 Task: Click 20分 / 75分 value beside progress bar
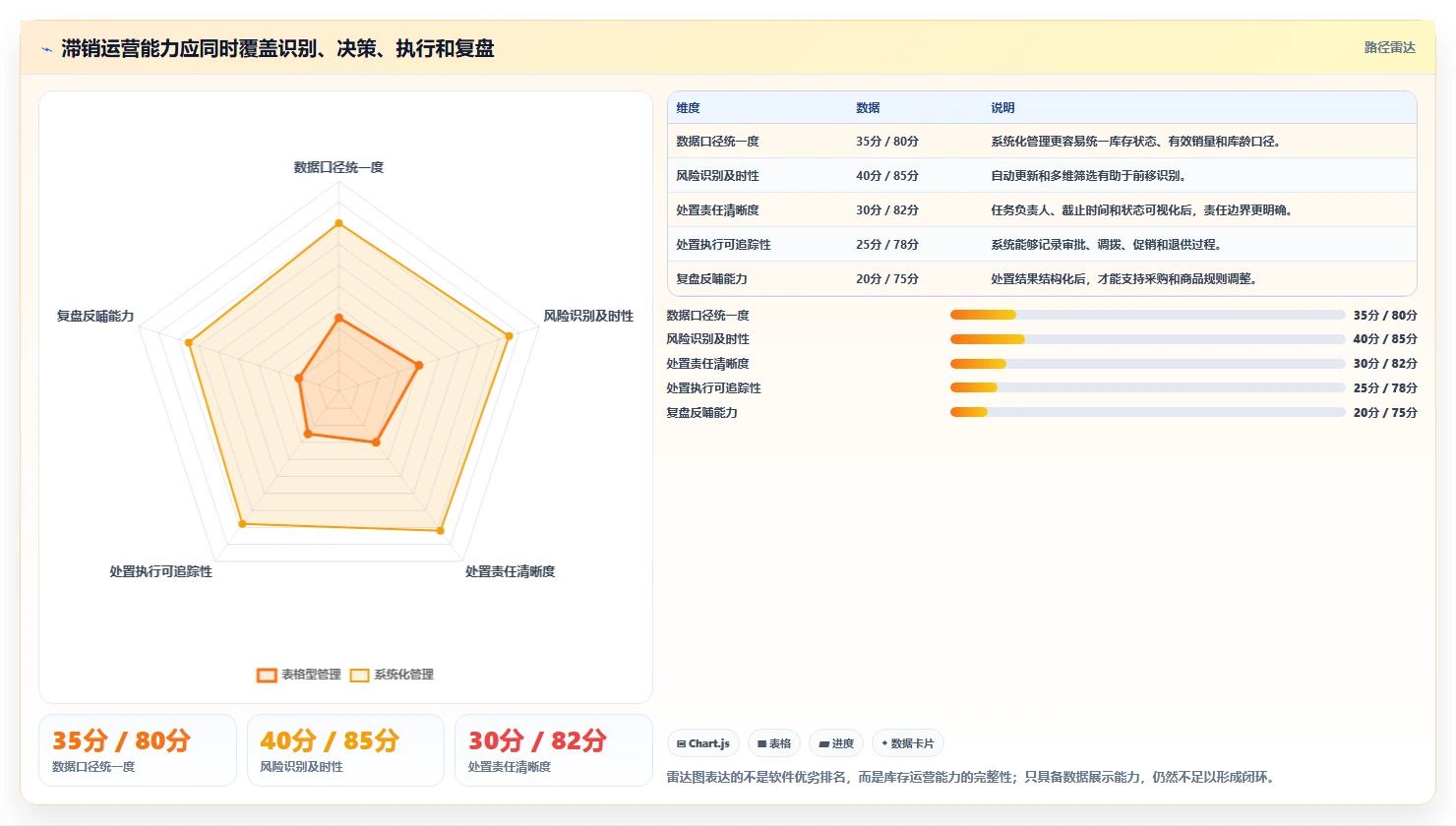tap(1385, 413)
